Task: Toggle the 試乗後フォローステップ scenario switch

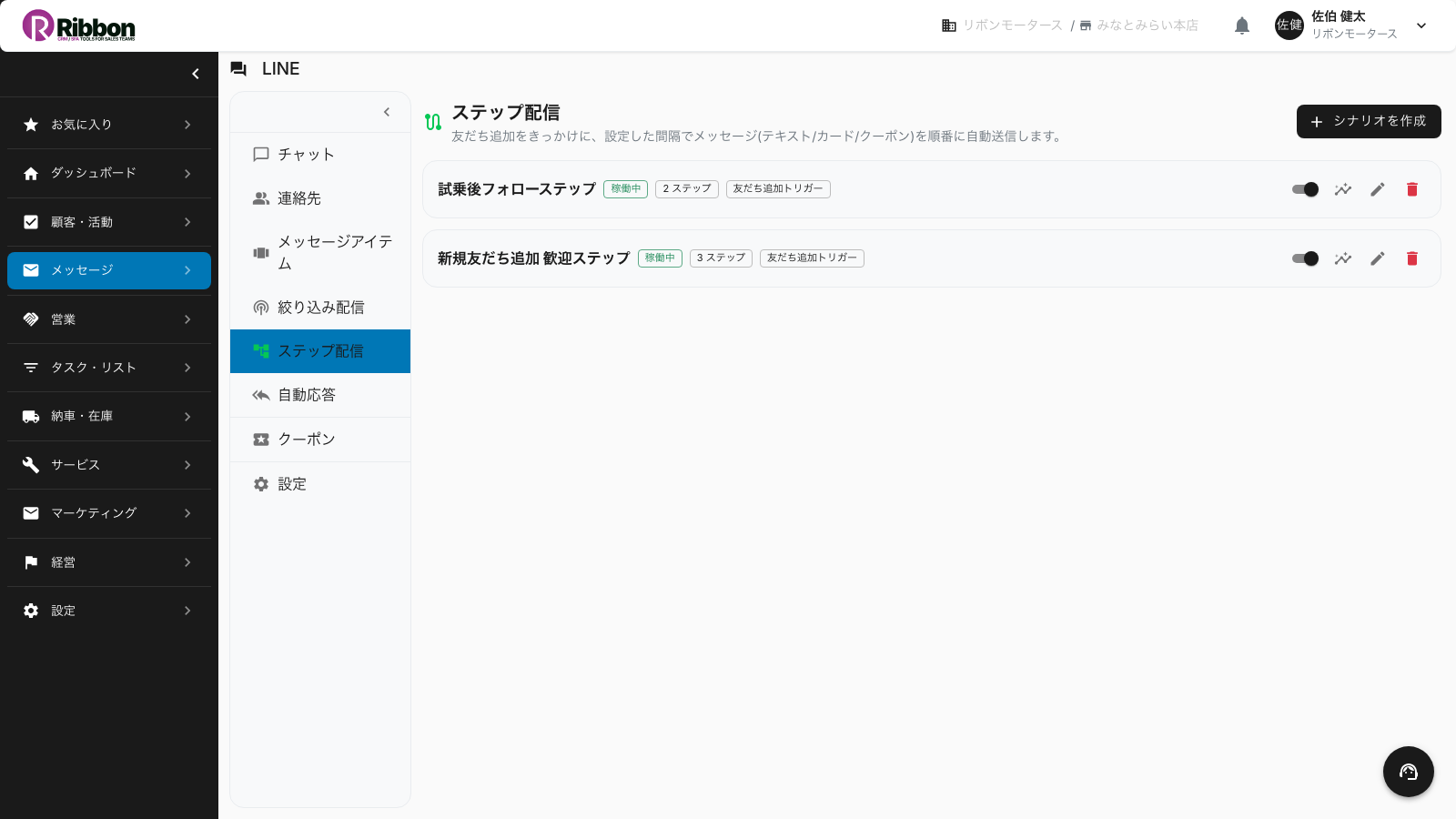Action: tap(1305, 189)
